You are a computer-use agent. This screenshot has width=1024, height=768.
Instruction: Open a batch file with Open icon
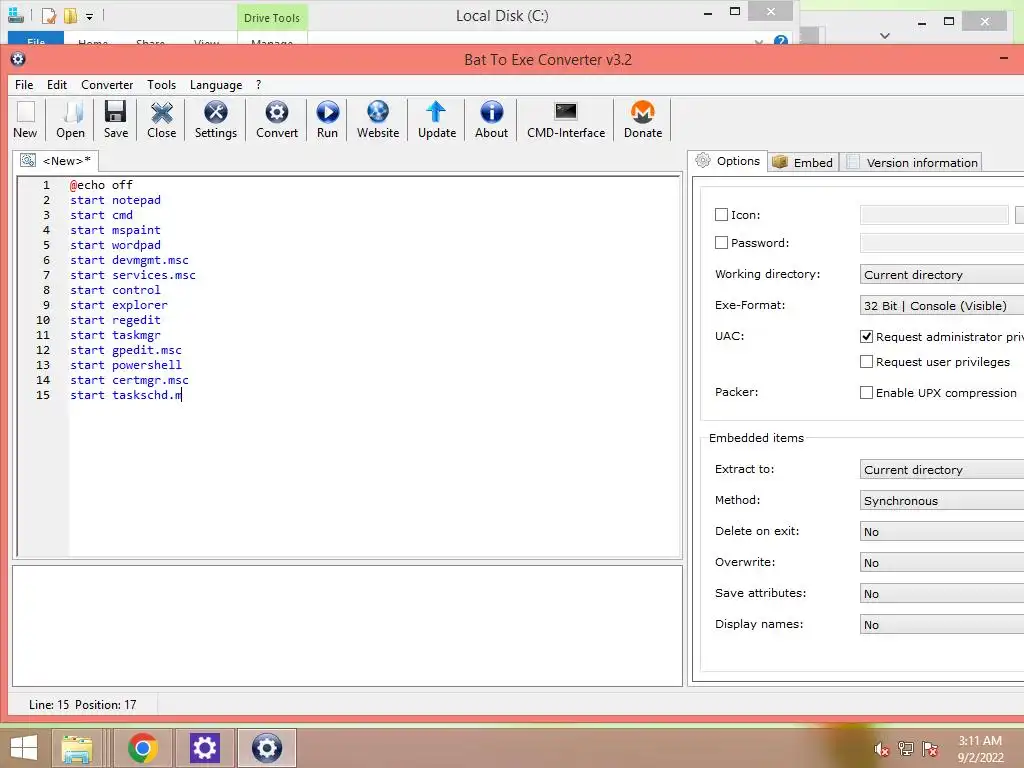71,120
